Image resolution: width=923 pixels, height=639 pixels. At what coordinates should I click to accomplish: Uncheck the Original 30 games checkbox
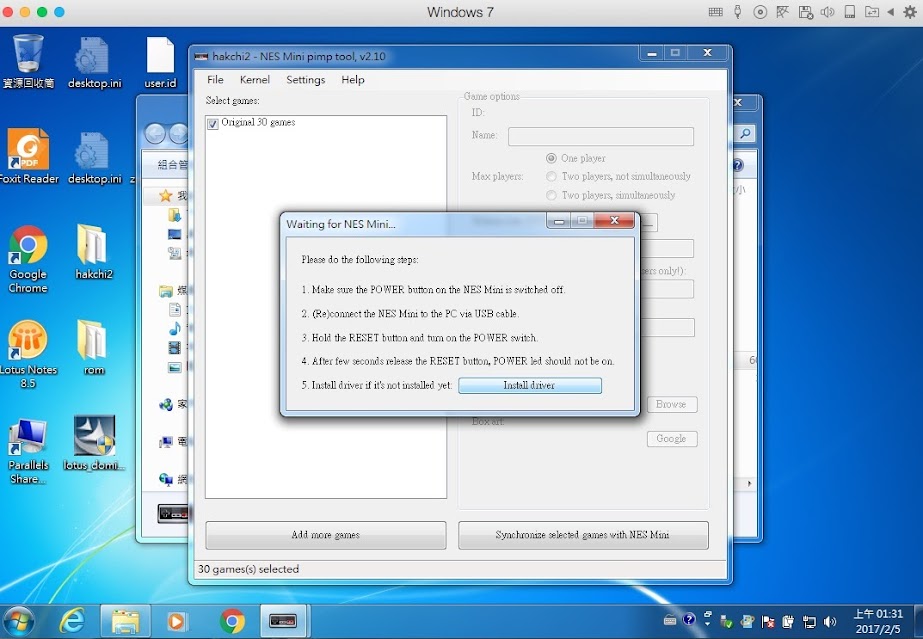click(213, 124)
